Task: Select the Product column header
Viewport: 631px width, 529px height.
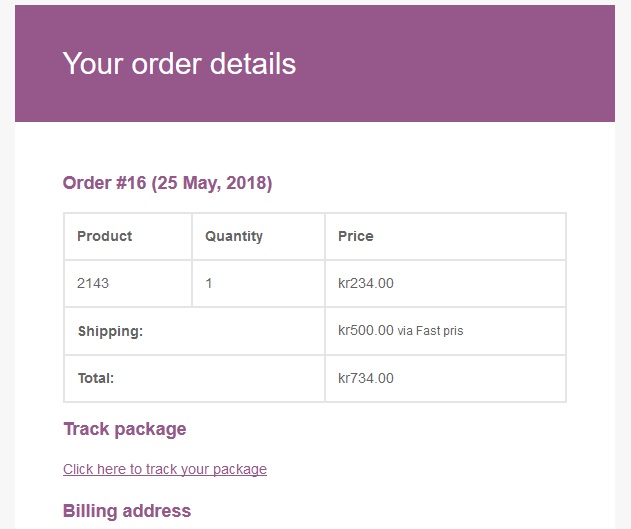Action: click(105, 236)
